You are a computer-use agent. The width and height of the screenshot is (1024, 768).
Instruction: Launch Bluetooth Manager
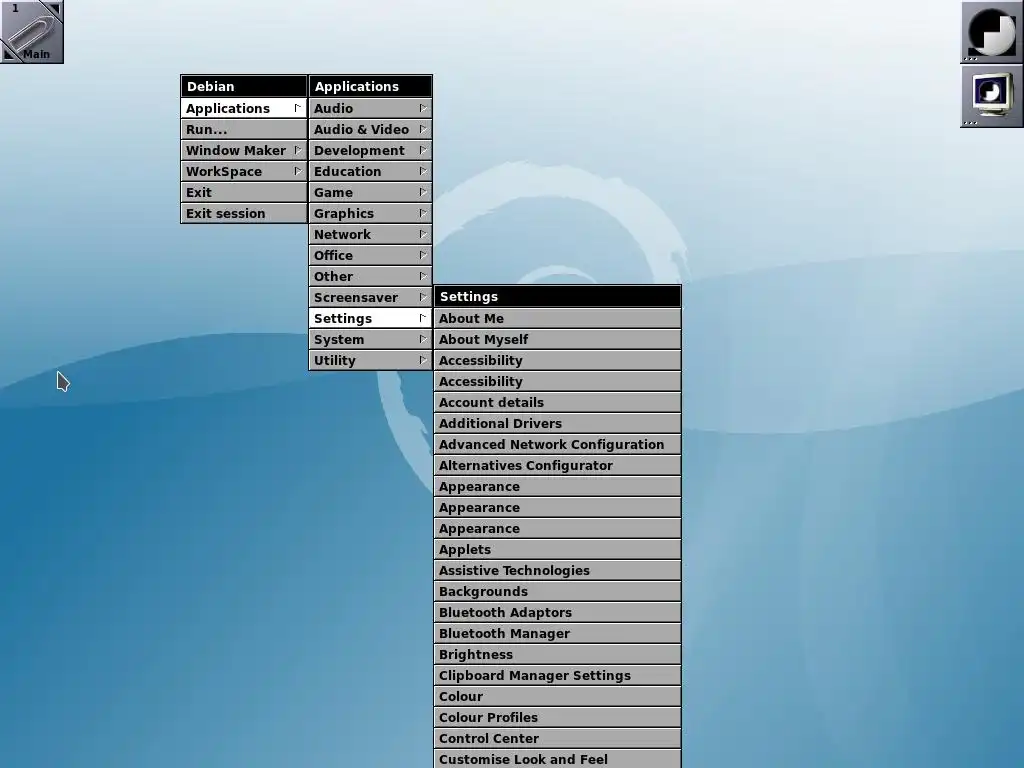pos(558,633)
